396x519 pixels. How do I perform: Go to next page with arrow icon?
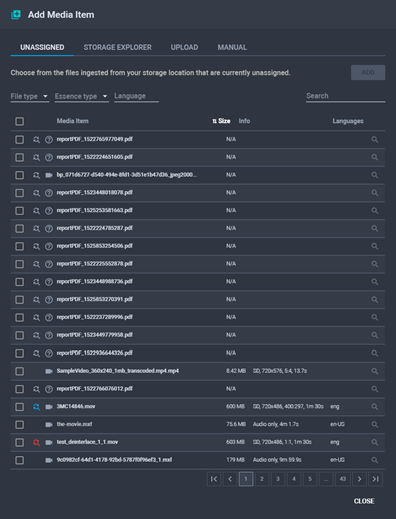[x=359, y=479]
